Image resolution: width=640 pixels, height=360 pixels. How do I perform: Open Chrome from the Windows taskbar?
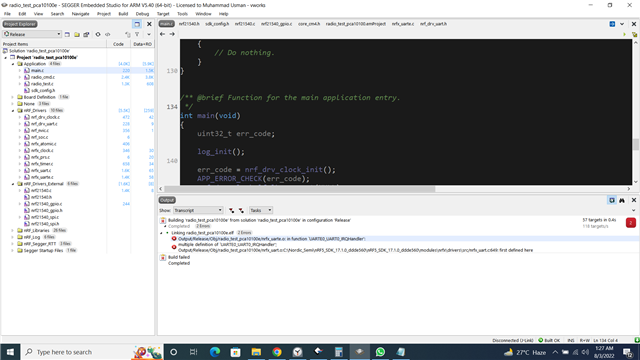[x=277, y=352]
